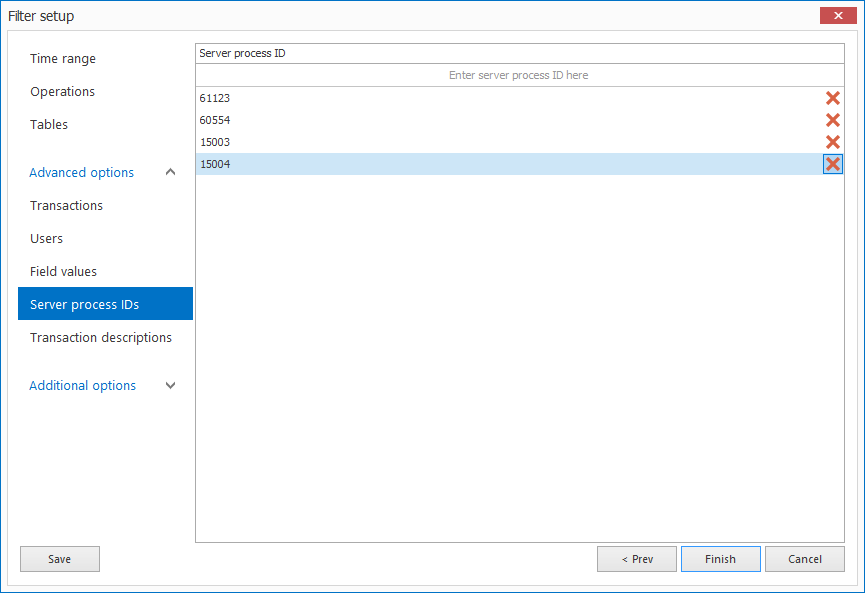Open the Transaction descriptions page
The width and height of the screenshot is (865, 593).
point(100,337)
